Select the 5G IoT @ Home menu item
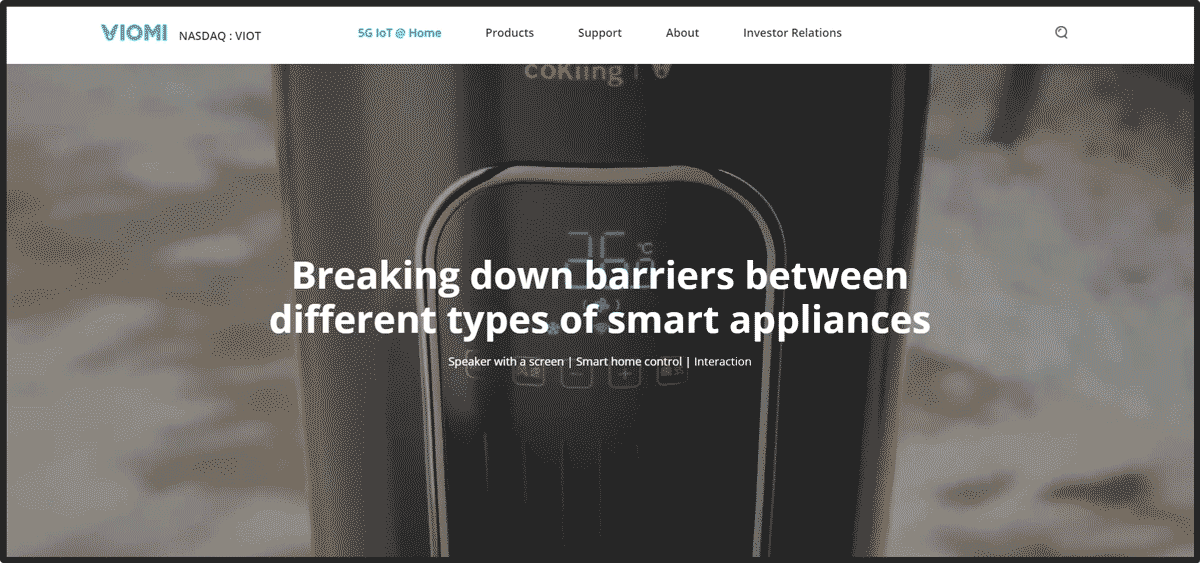 click(x=399, y=33)
